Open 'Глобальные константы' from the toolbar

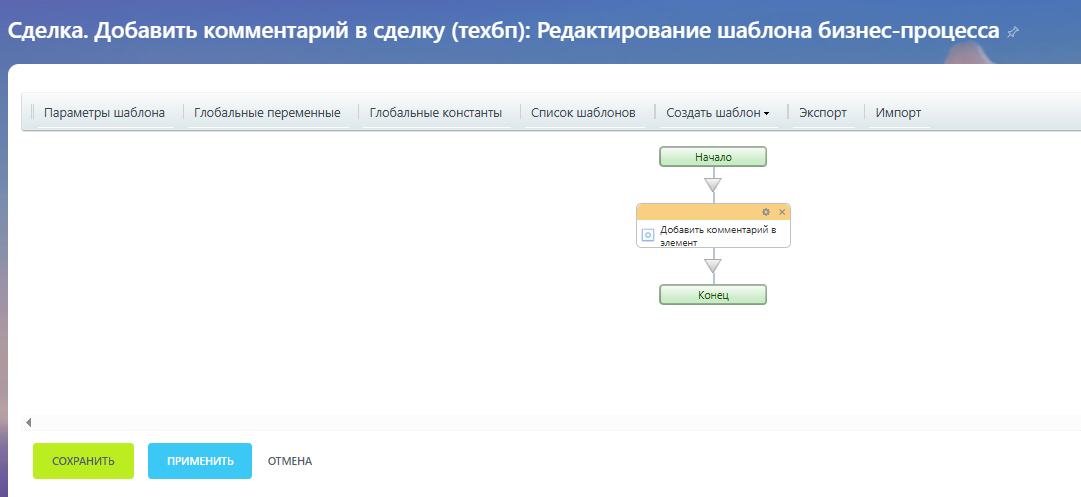(x=435, y=113)
